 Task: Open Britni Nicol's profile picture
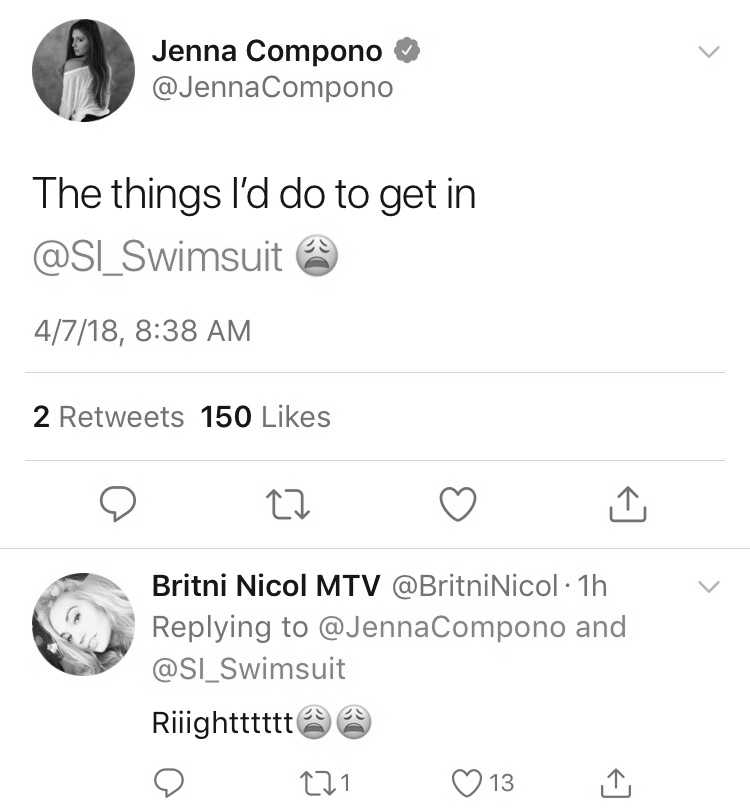83,624
